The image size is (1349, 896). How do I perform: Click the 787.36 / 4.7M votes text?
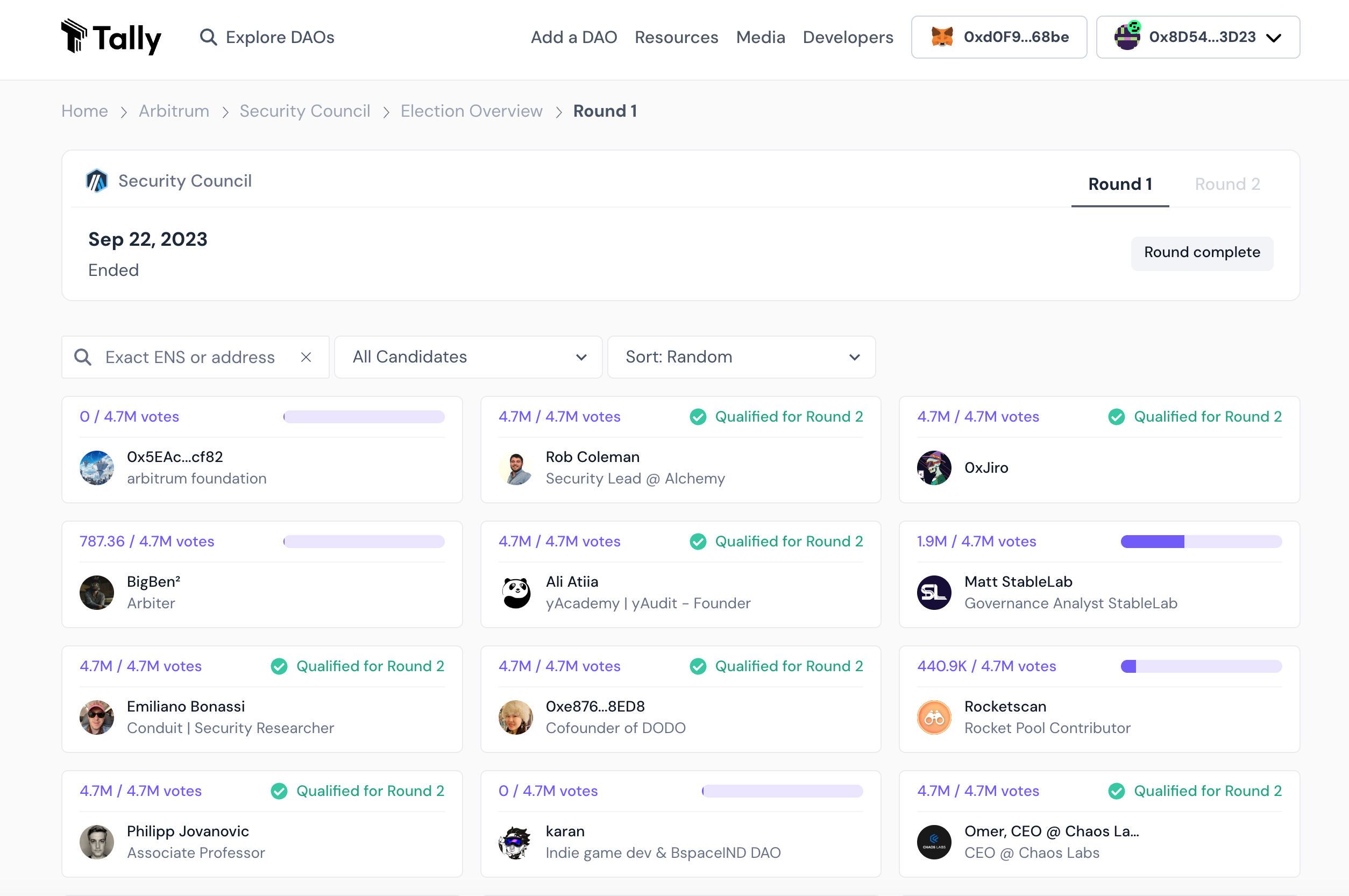(x=147, y=541)
